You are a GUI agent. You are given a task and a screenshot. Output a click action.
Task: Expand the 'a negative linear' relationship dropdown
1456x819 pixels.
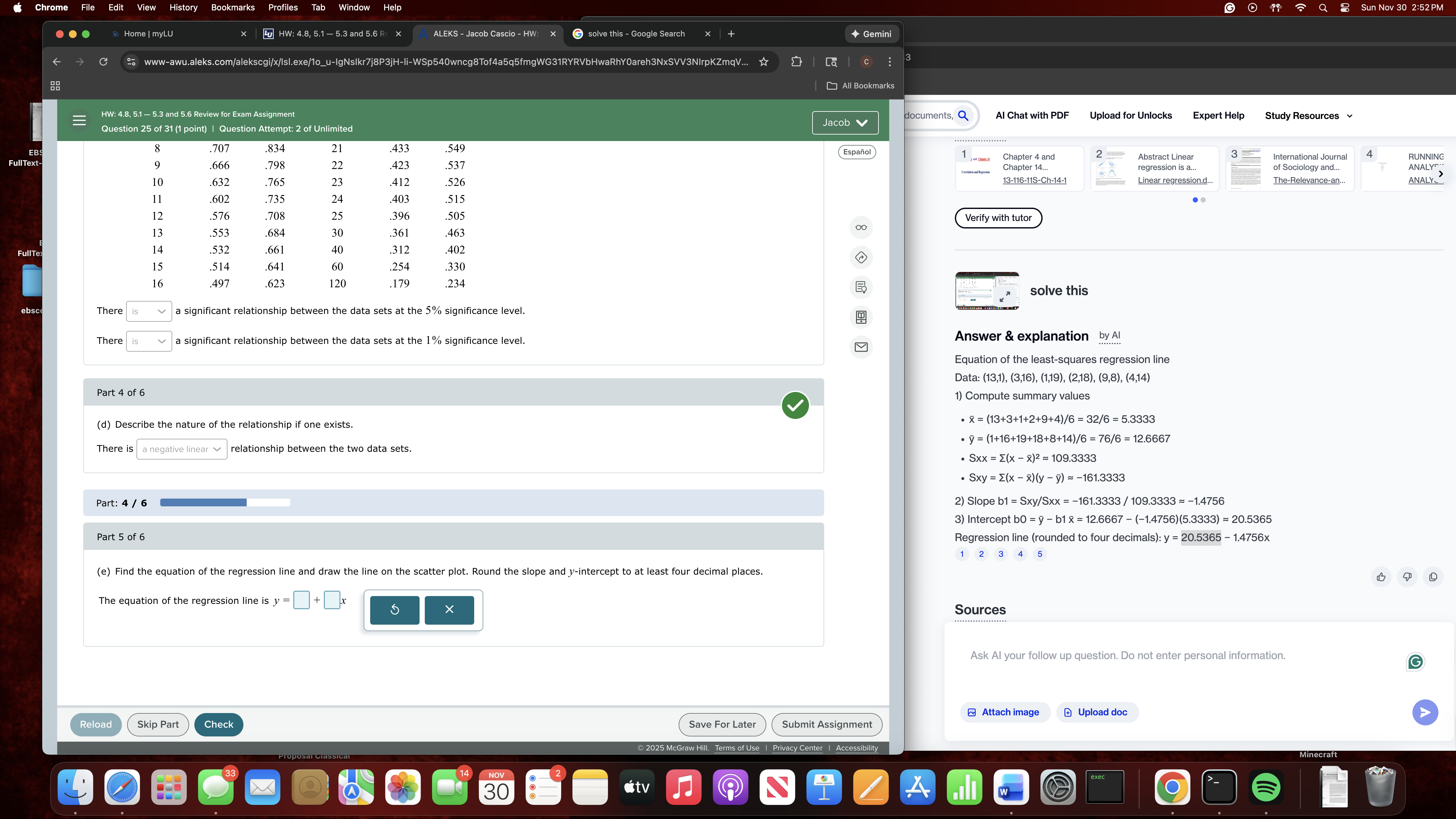181,449
